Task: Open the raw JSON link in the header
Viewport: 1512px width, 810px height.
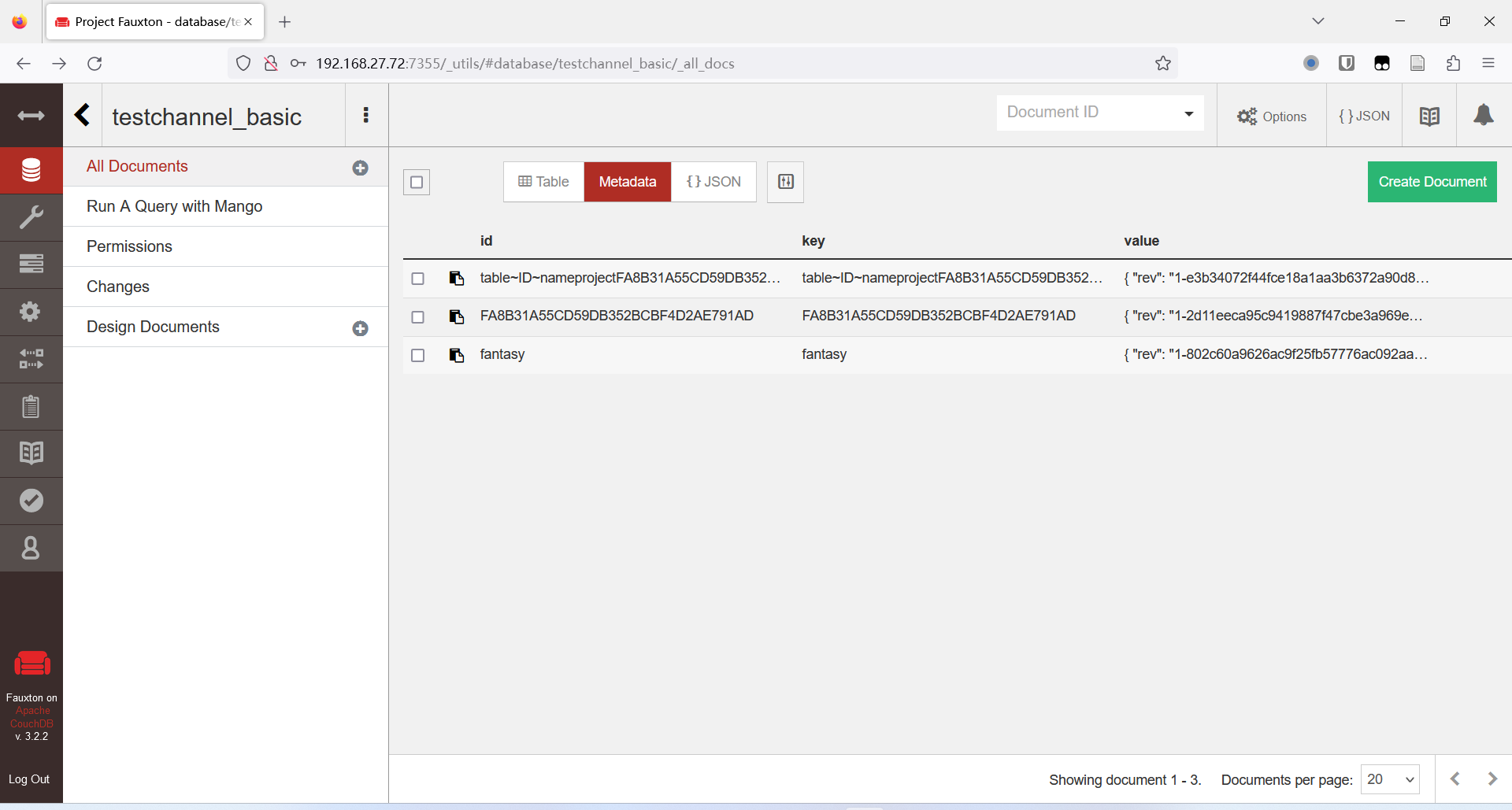Action: pos(1365,117)
